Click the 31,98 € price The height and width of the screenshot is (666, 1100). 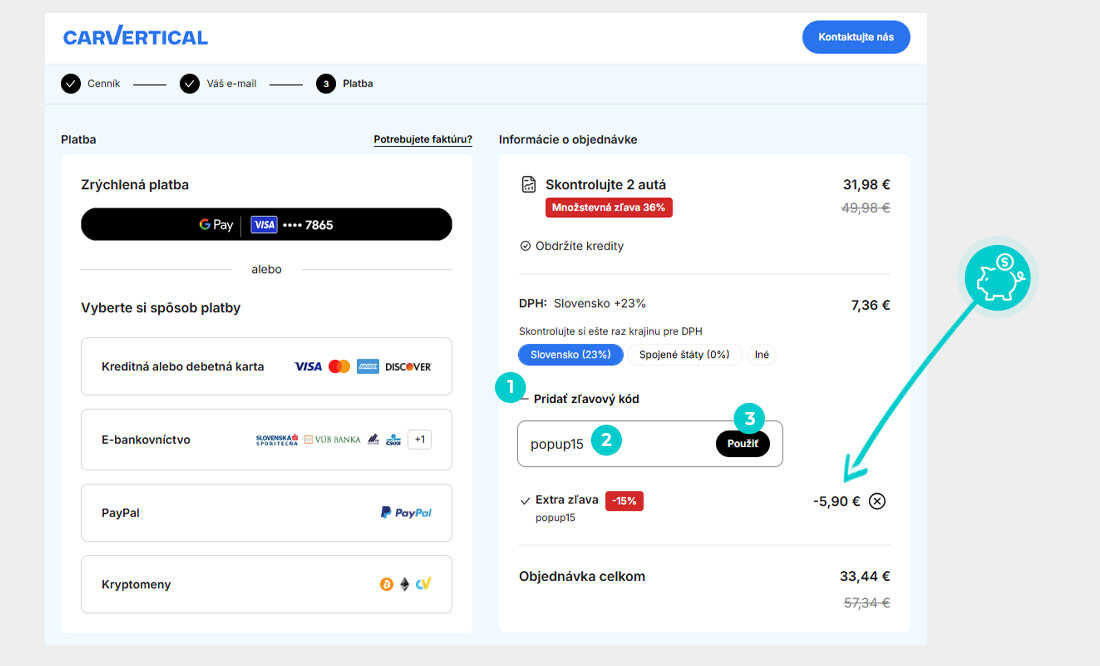866,185
